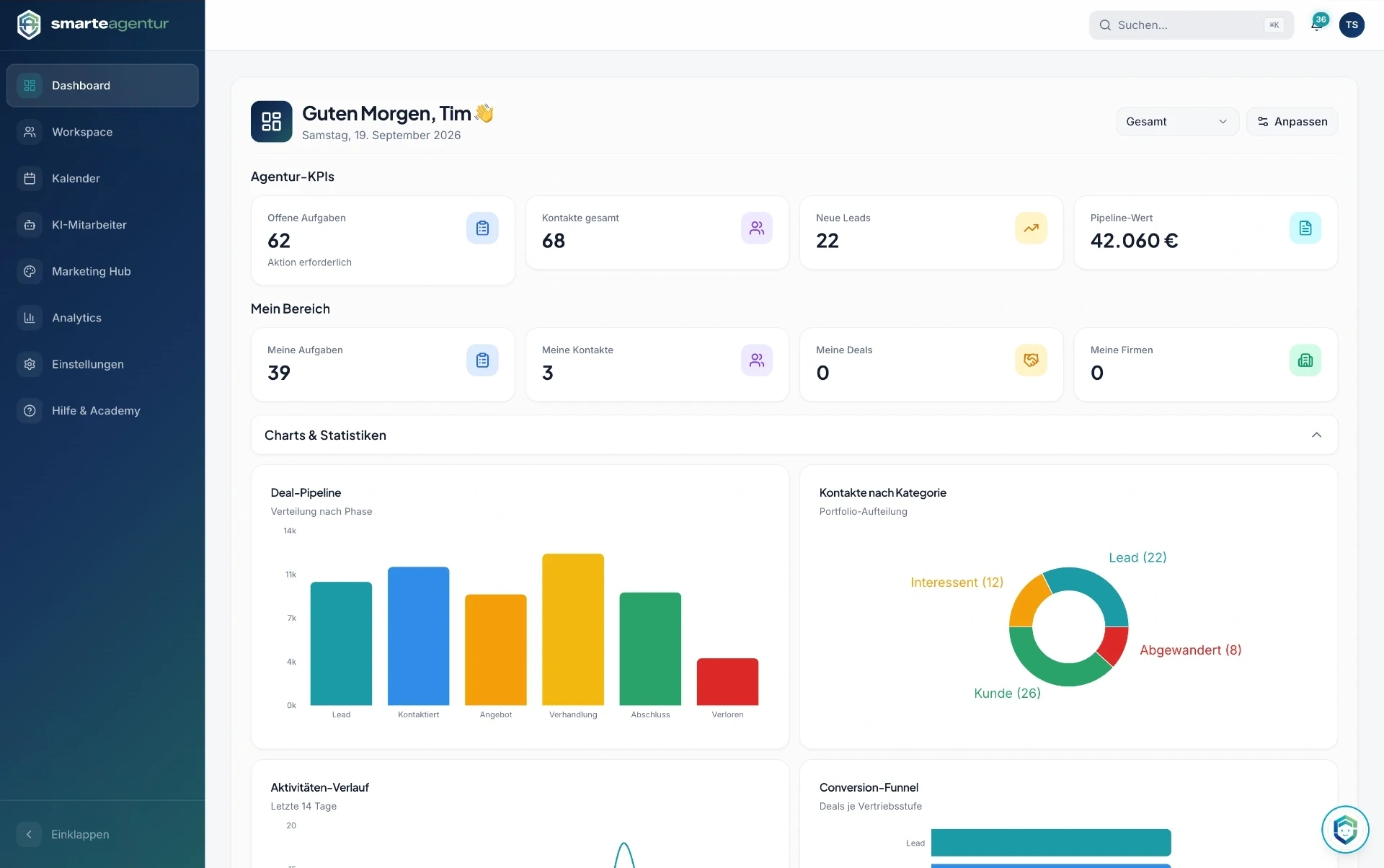Image resolution: width=1384 pixels, height=868 pixels.
Task: Click the palette icon for Marketing Hub
Action: [30, 271]
